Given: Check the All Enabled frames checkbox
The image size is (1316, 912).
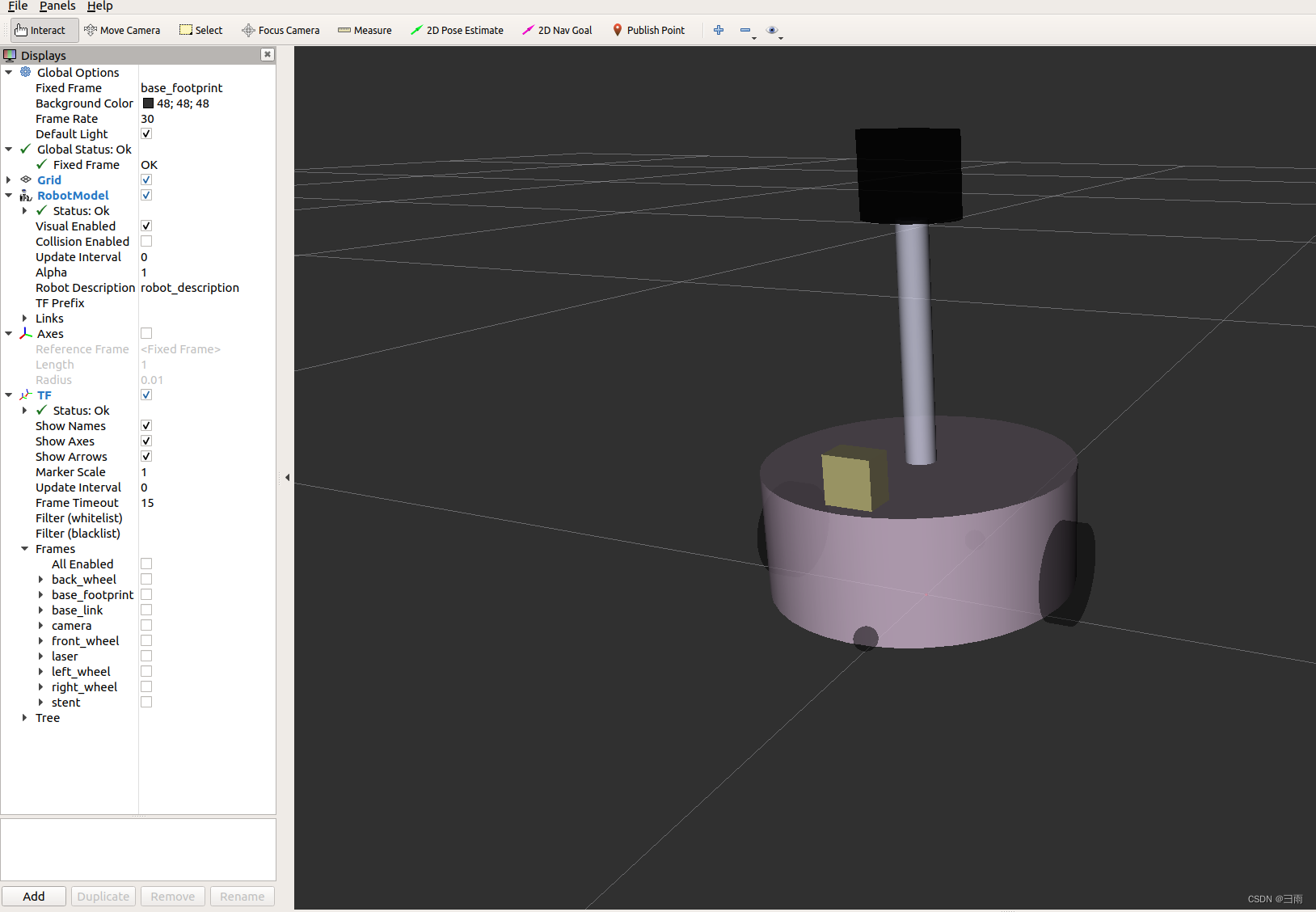Looking at the screenshot, I should 146,564.
